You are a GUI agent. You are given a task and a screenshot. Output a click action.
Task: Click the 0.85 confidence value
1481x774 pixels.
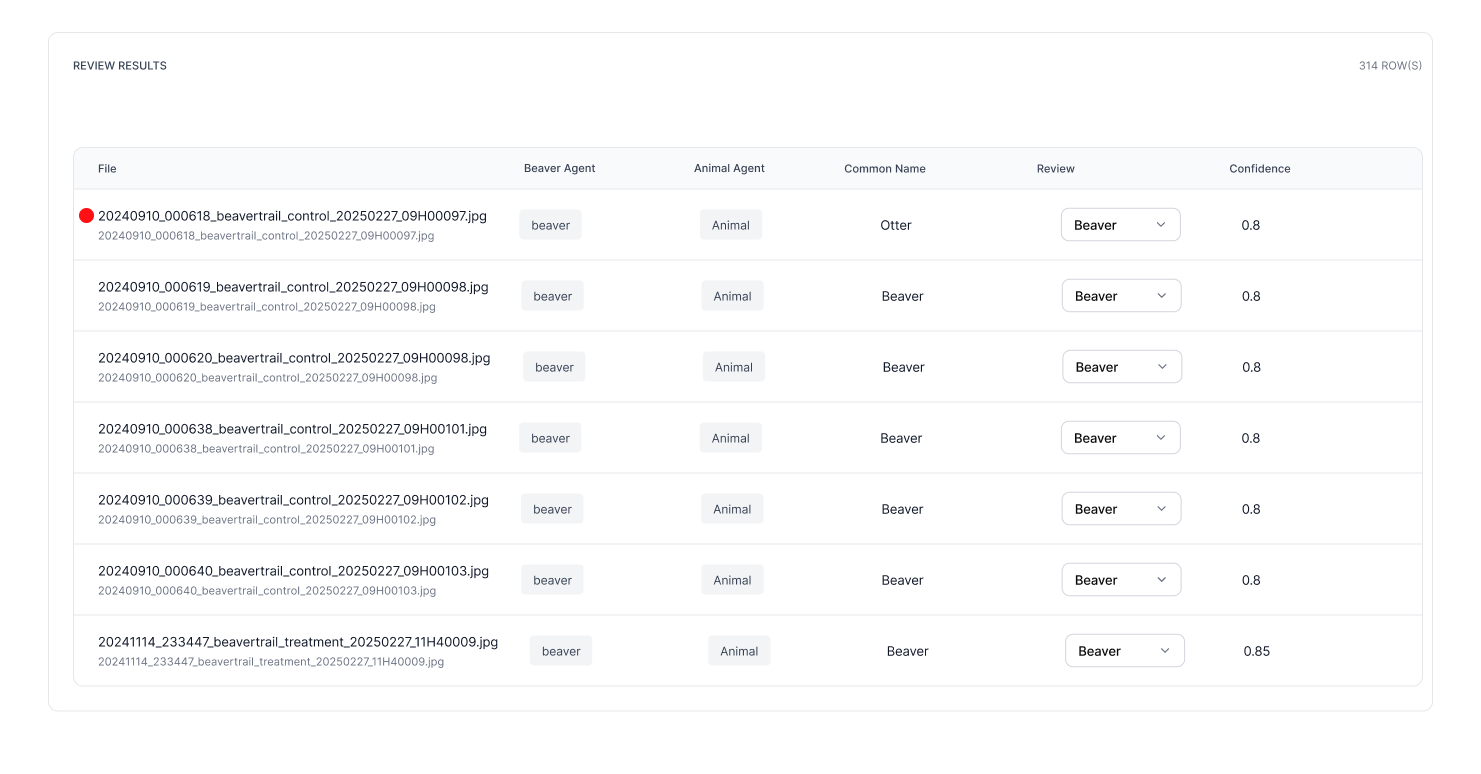(1256, 651)
